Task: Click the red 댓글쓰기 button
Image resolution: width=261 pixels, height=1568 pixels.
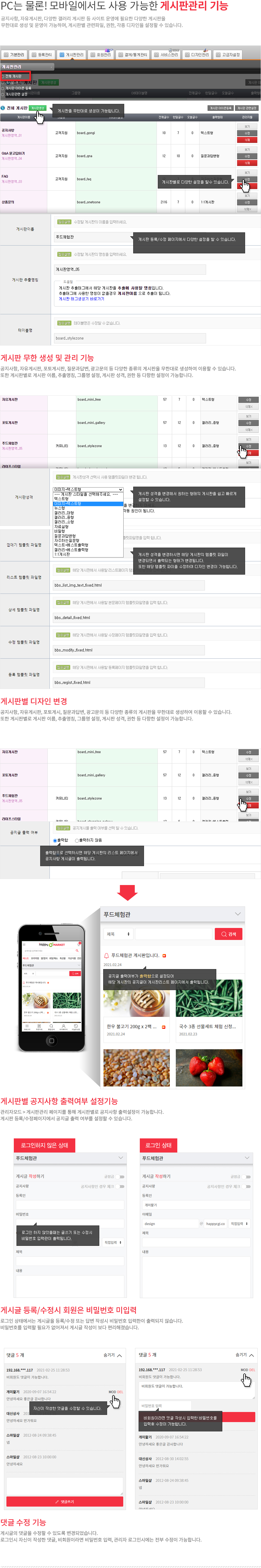Action: (x=64, y=1501)
